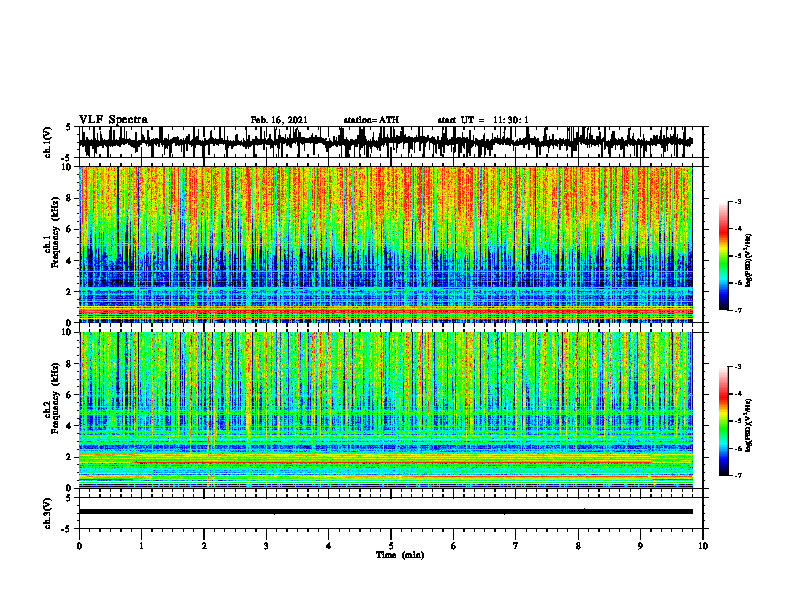The image size is (792, 612).
Task: Select the date text "Feb. 16, 2021"
Action: pos(279,120)
